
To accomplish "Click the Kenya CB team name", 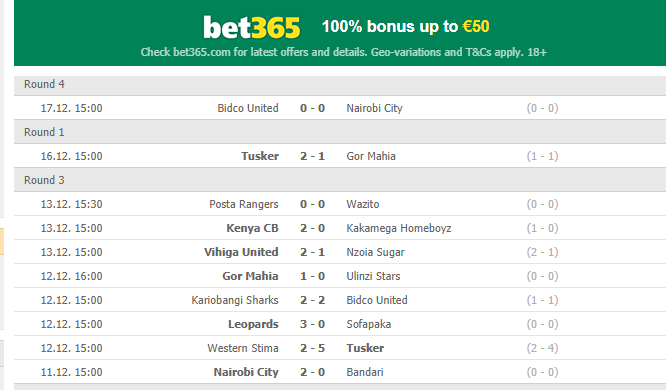I will 252,228.
